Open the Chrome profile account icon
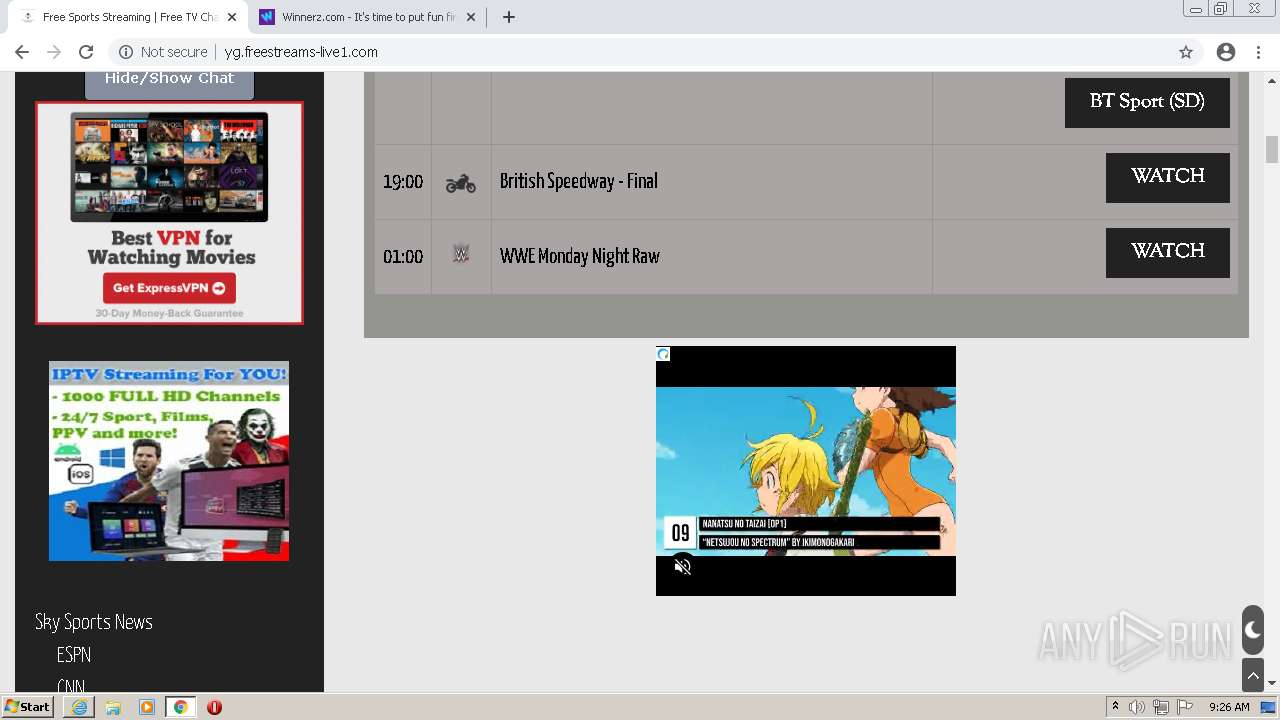The height and width of the screenshot is (720, 1280). tap(1226, 52)
